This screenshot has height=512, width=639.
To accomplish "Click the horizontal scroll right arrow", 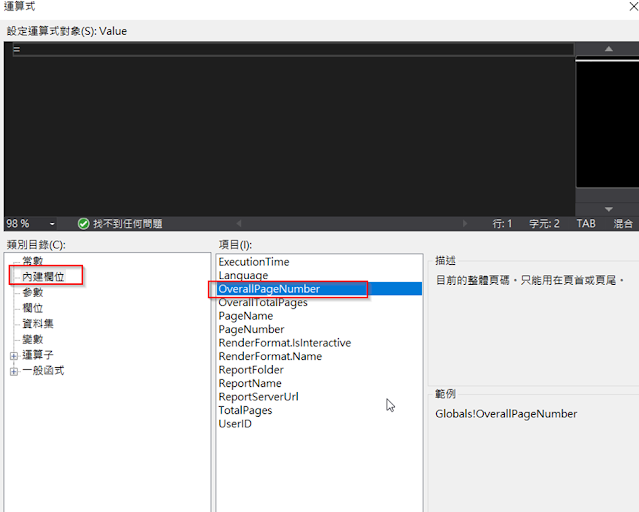I will [465, 223].
